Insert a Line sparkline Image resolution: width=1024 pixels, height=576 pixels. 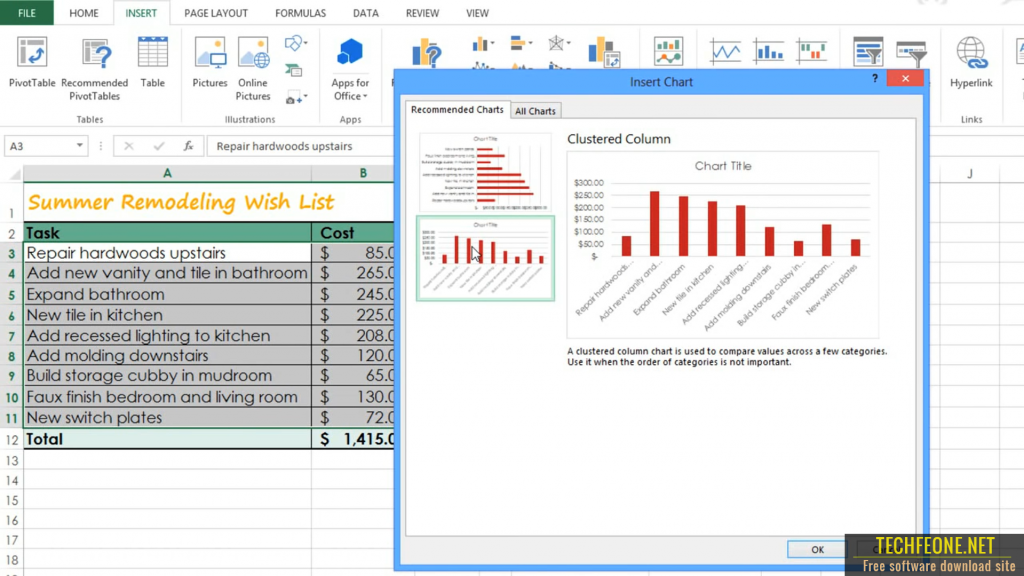point(726,51)
